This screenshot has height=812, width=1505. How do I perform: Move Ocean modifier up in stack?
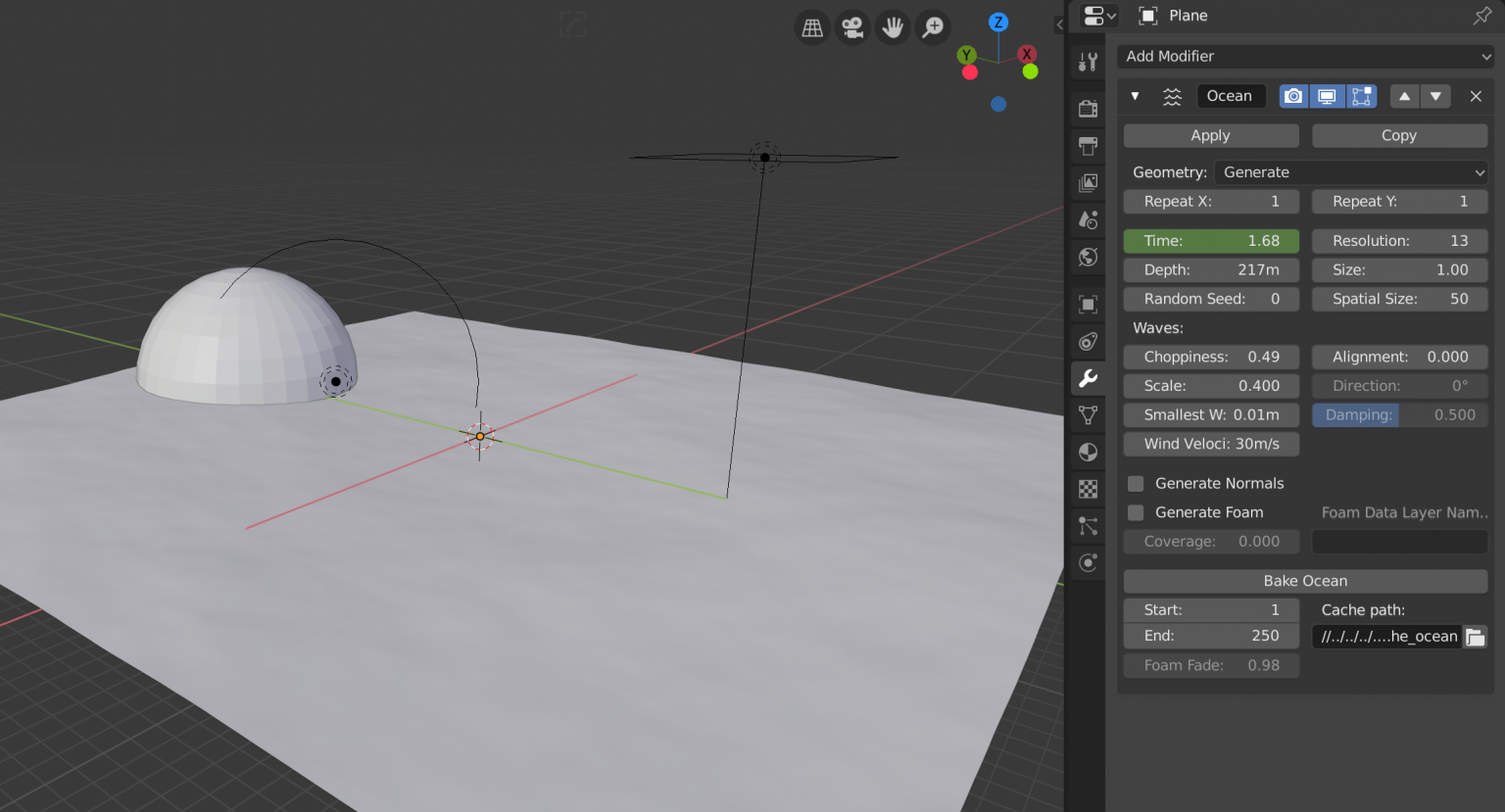pyautogui.click(x=1404, y=96)
